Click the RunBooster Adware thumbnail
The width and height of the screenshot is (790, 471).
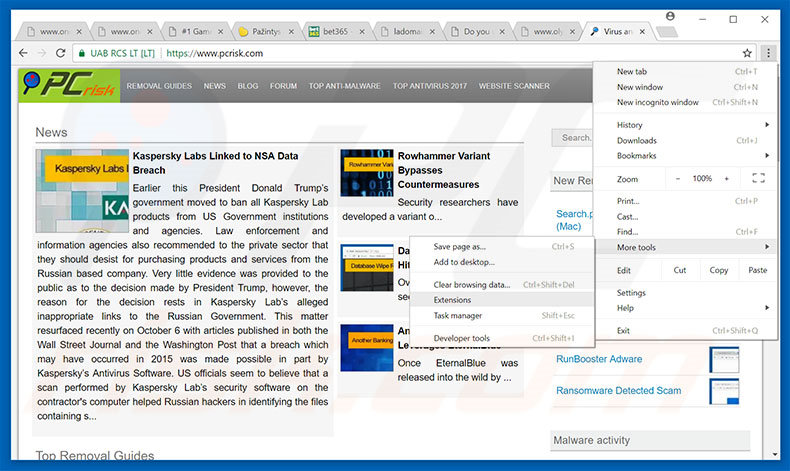pyautogui.click(x=724, y=360)
